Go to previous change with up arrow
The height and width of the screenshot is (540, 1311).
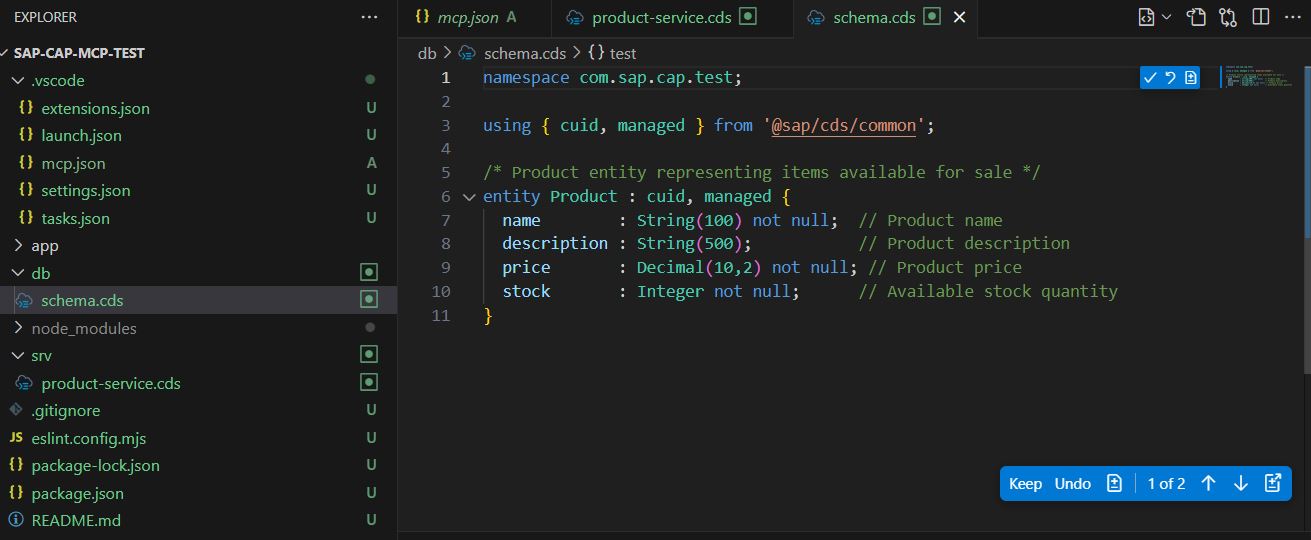(x=1208, y=484)
